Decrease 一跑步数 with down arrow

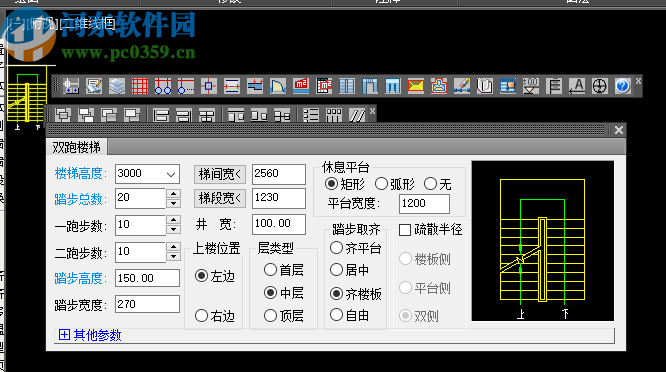click(173, 230)
